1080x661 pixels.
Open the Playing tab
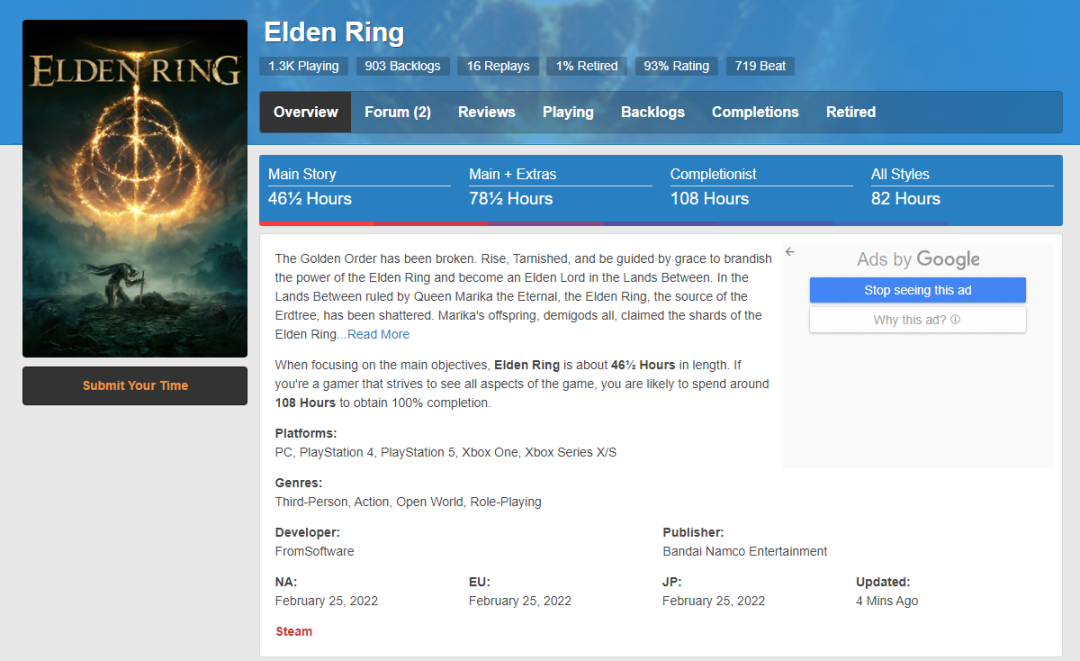568,112
